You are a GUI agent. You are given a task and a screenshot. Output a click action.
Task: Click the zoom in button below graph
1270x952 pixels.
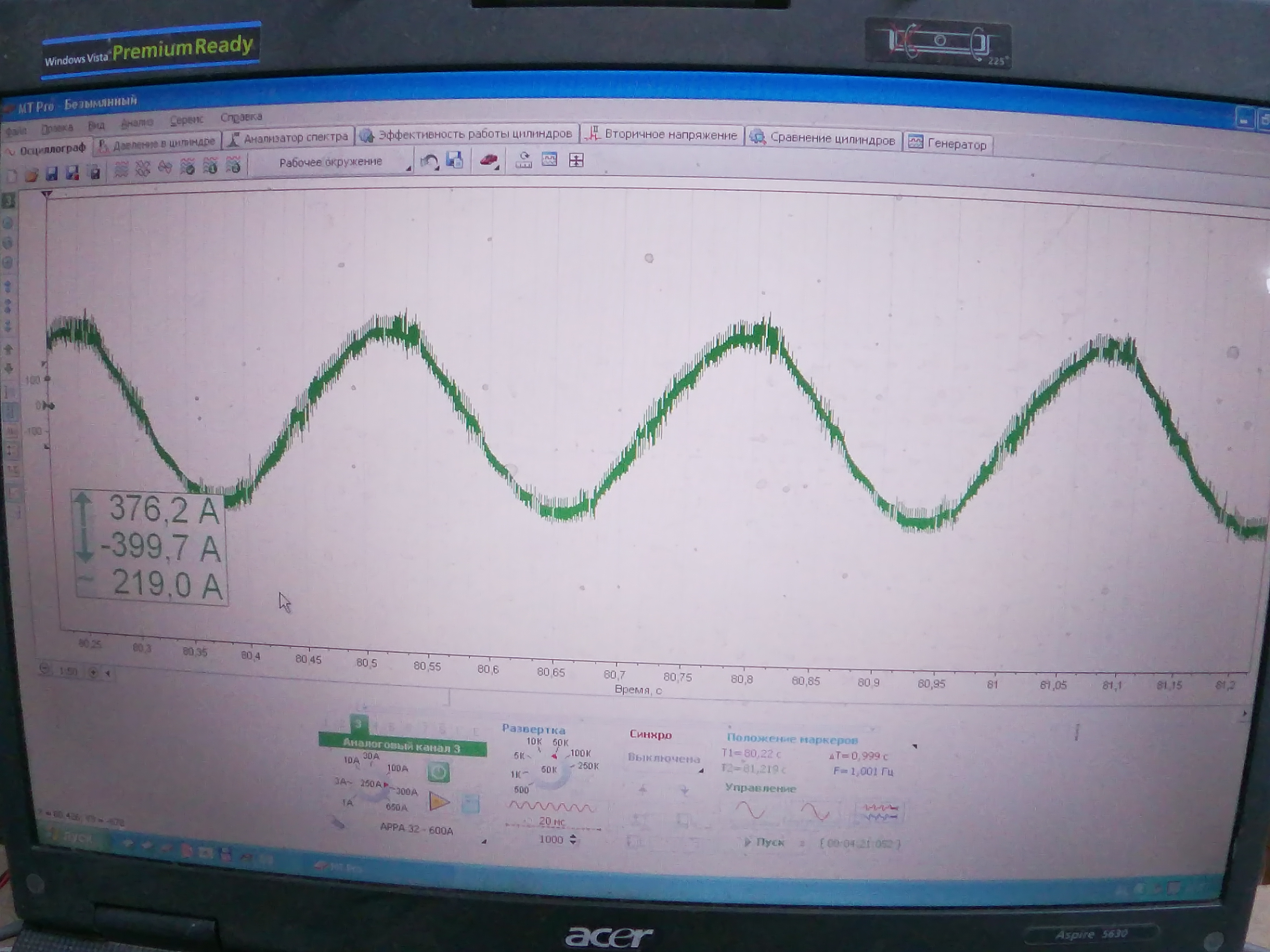94,672
